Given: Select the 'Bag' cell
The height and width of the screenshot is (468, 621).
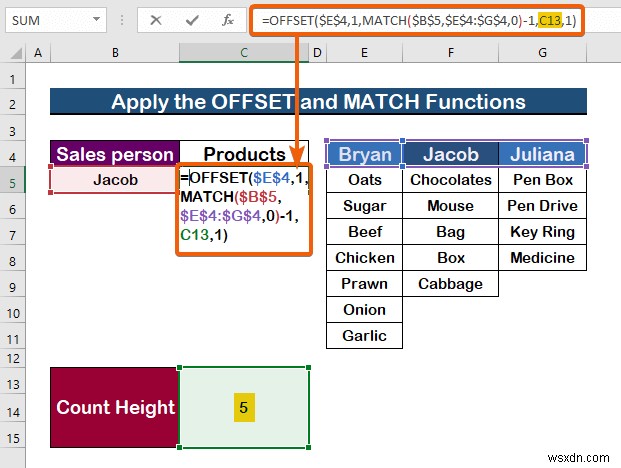Looking at the screenshot, I should tap(450, 232).
